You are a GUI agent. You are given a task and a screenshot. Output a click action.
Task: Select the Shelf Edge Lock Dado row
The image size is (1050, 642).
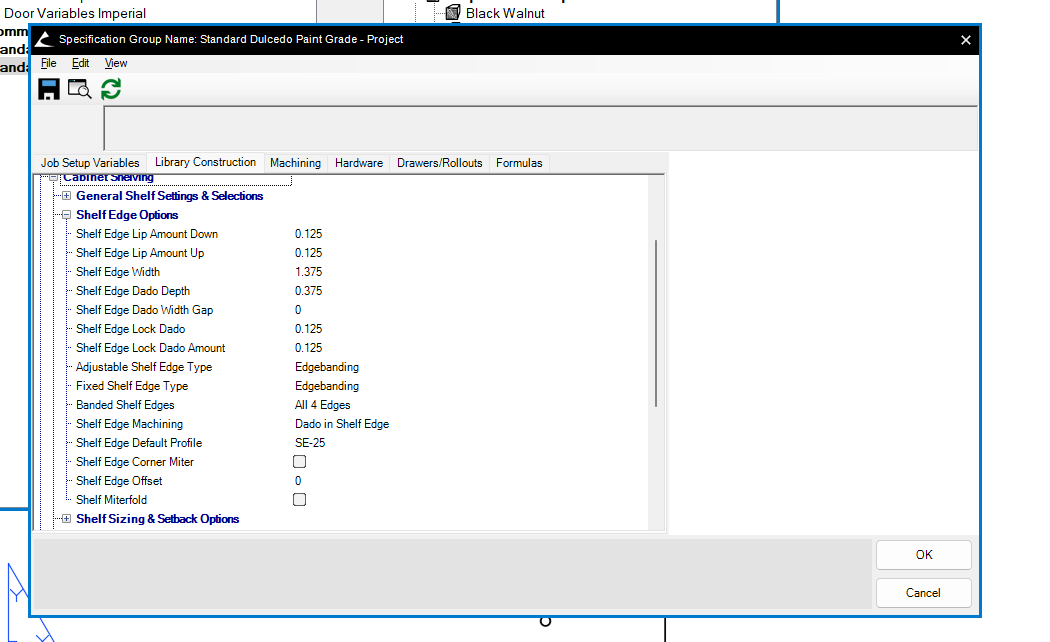pos(130,329)
